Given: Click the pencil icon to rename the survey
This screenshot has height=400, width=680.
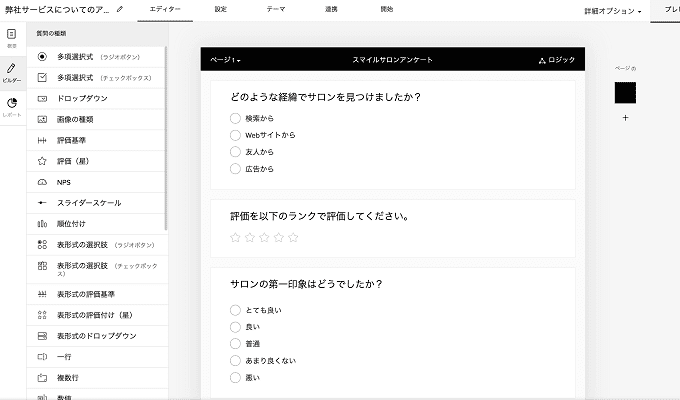Looking at the screenshot, I should pos(121,9).
